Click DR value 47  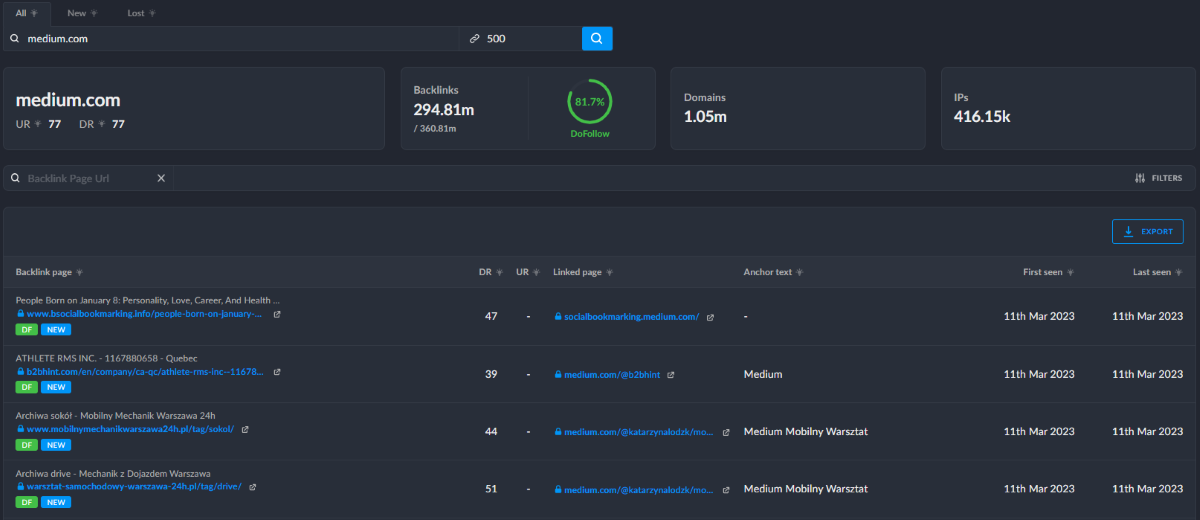tap(490, 317)
